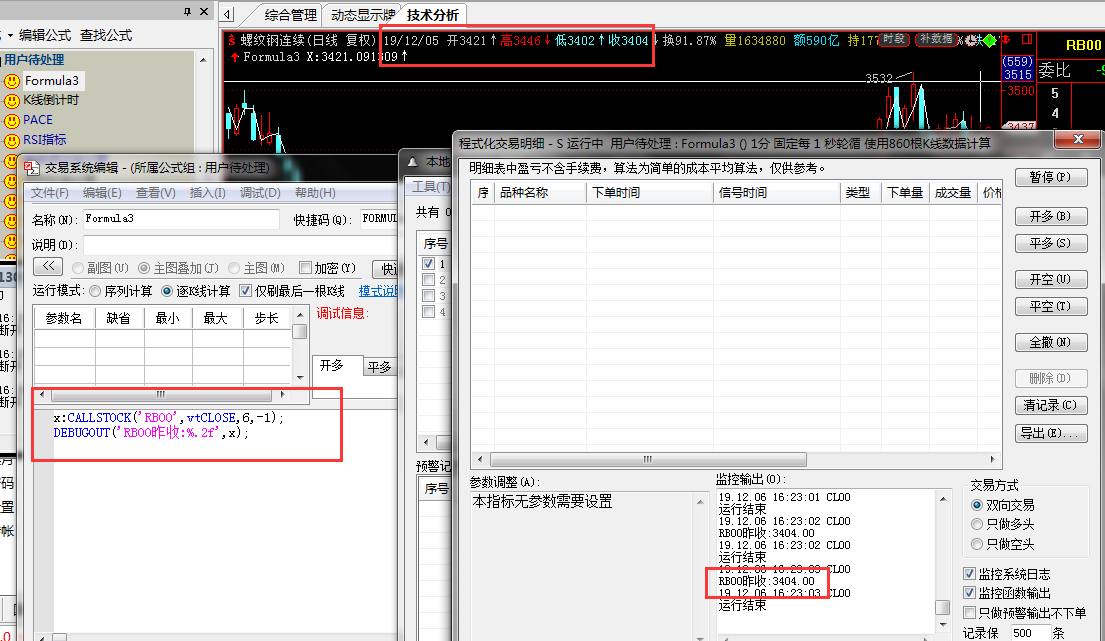
Task: Select 只做空头 trading mode
Action: point(977,544)
